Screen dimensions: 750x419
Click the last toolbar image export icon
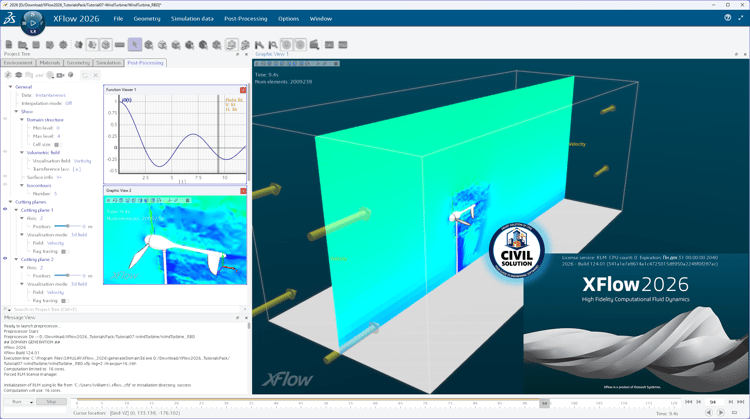click(343, 44)
